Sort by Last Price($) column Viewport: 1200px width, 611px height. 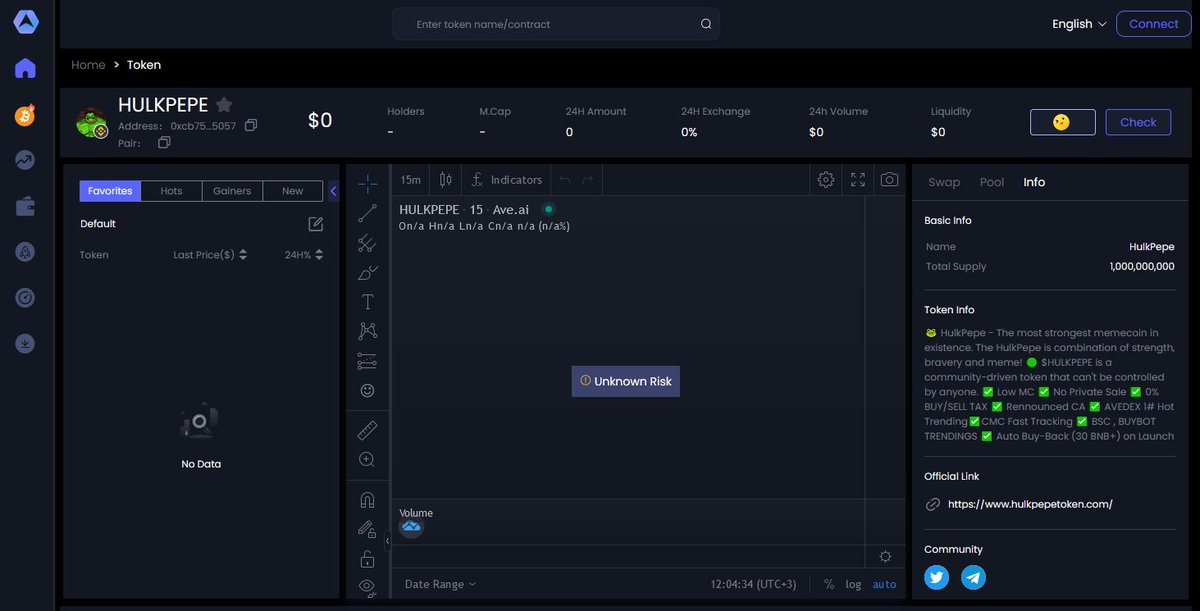[210, 255]
